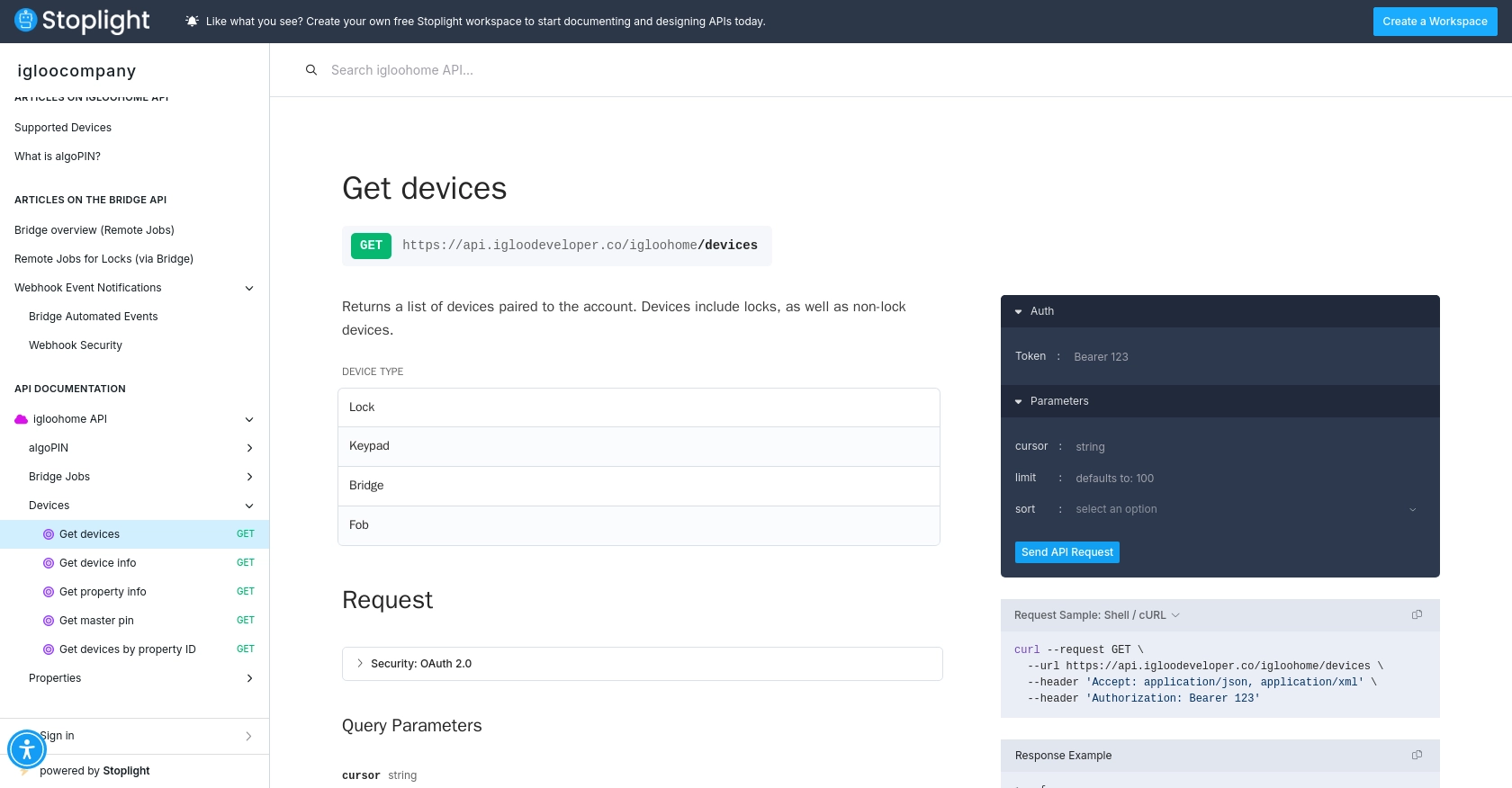Screen dimensions: 1512x788
Task: Change the Request Sample language dropdown
Action: point(1097,615)
